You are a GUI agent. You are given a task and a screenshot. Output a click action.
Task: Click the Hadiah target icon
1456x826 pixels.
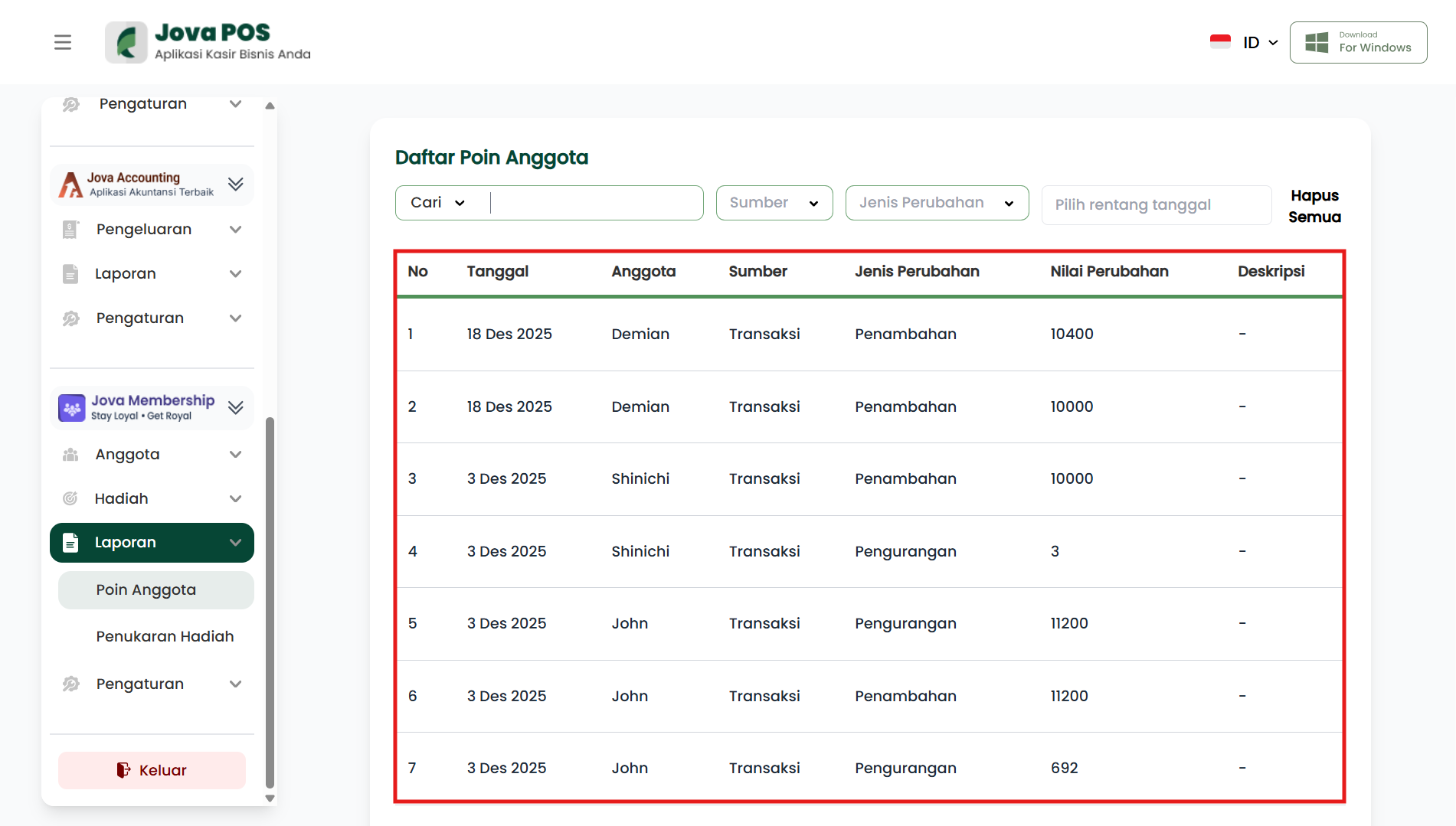(x=70, y=499)
